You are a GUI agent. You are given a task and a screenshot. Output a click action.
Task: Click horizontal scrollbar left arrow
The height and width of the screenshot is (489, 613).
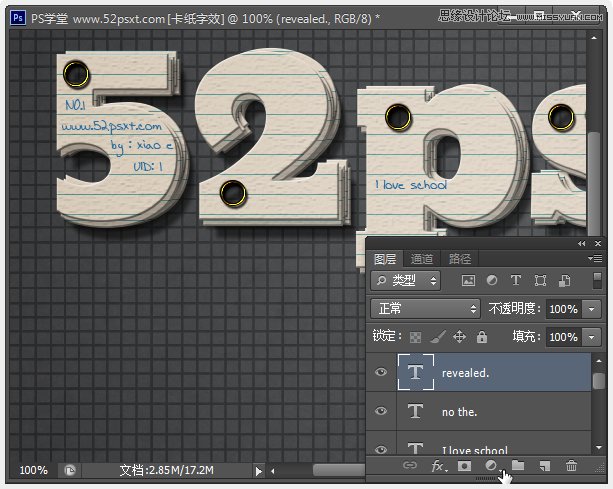[x=272, y=471]
